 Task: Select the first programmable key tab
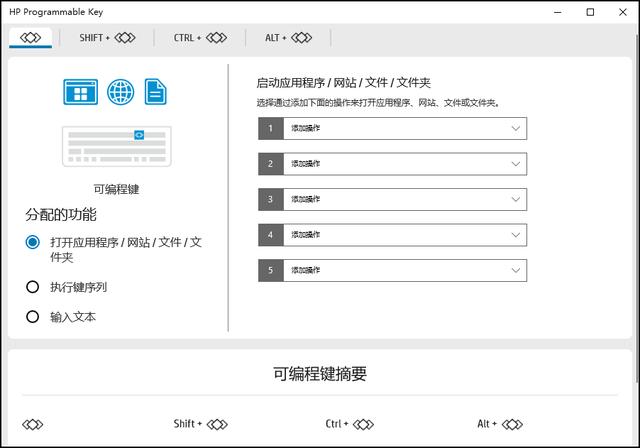click(31, 38)
